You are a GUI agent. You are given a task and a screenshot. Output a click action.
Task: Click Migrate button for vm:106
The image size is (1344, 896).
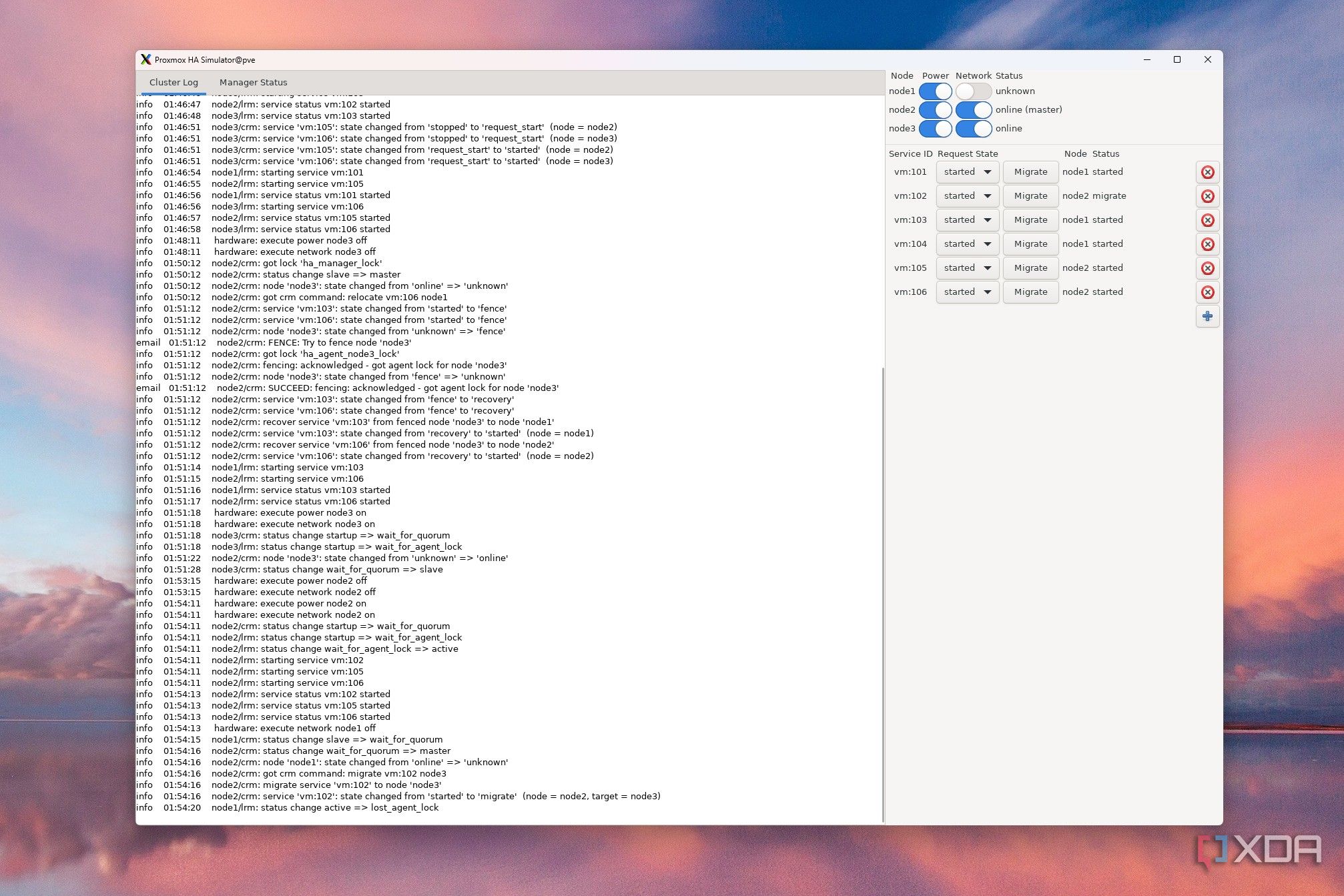point(1030,292)
